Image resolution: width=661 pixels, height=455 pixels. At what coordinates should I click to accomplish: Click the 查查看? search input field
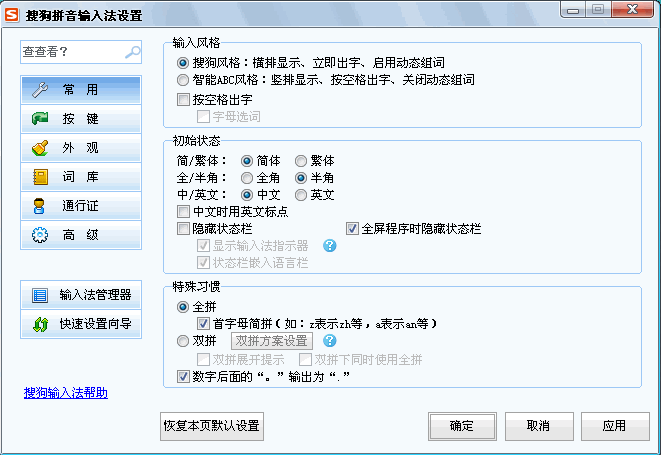(70, 52)
